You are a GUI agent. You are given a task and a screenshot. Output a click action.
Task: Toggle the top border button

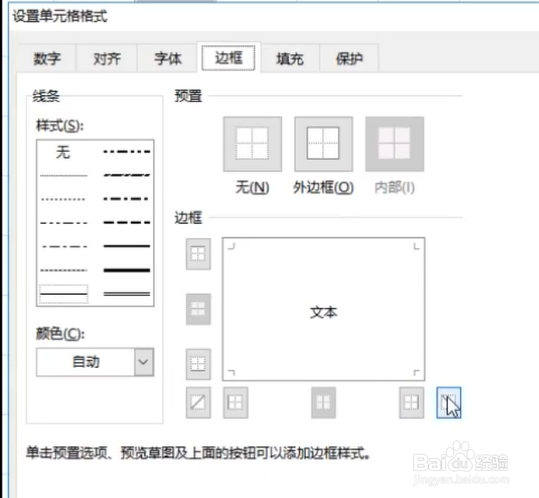point(198,254)
